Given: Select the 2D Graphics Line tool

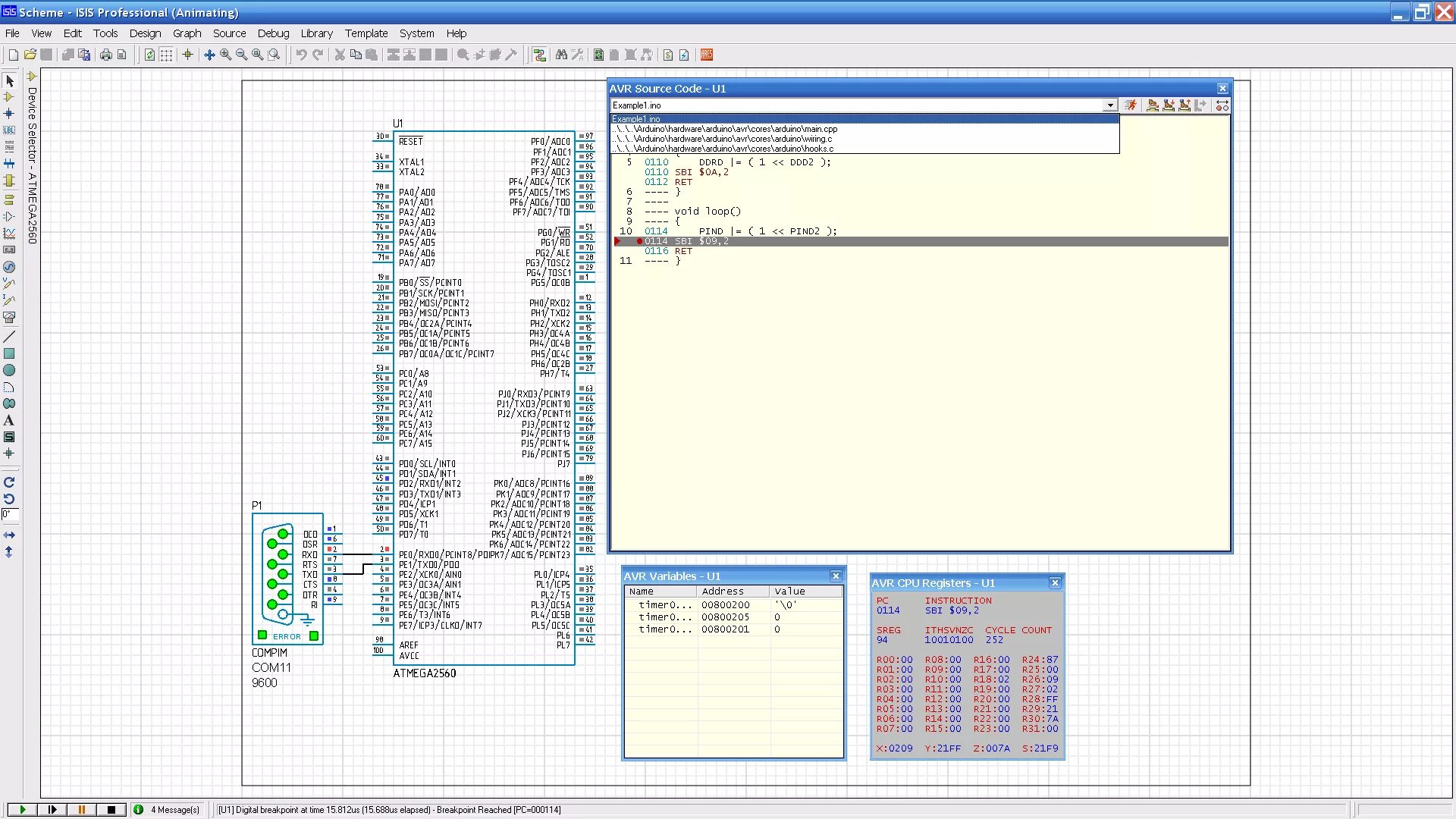Looking at the screenshot, I should pos(9,336).
